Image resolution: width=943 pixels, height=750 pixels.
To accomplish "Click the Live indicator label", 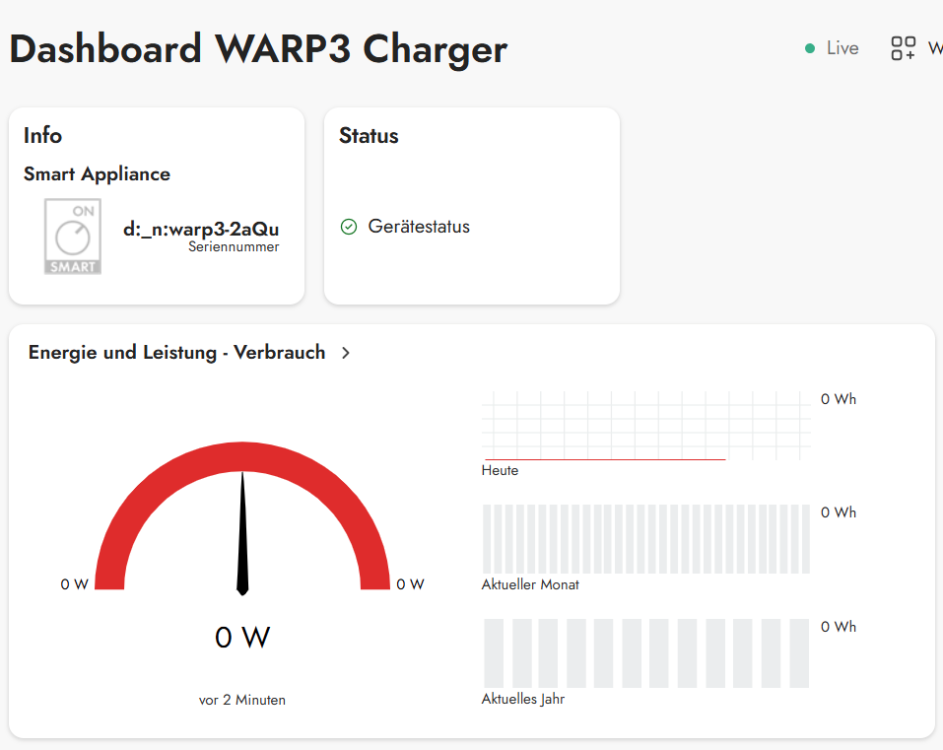I will click(842, 48).
